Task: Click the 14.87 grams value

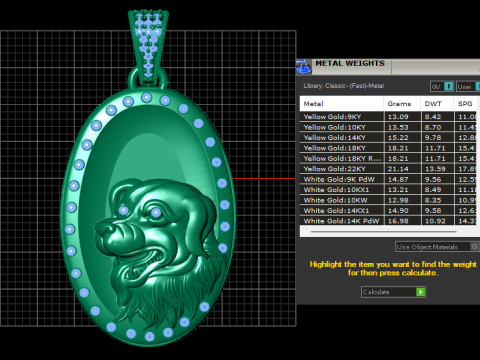Action: [x=398, y=179]
